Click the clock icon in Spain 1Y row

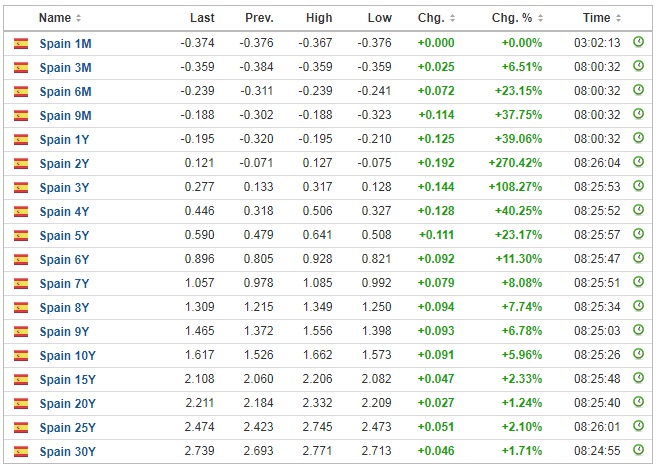(x=638, y=138)
